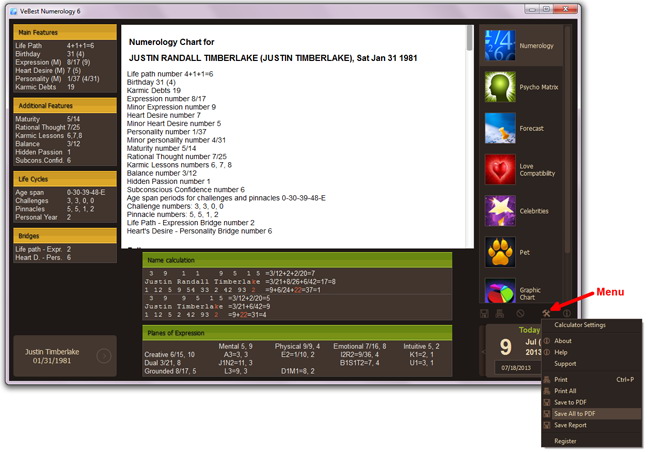The width and height of the screenshot is (650, 452).
Task: Click the green Today label
Action: [529, 330]
